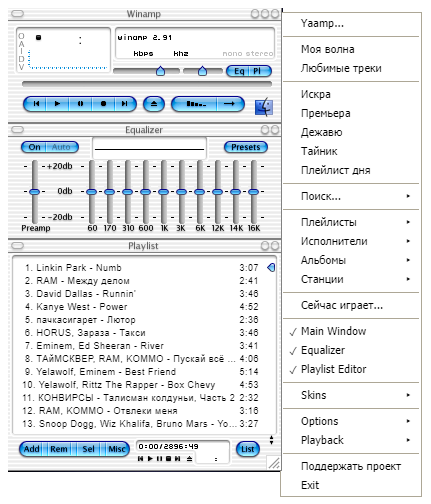The image size is (431, 504).
Task: Click the mini Eject icon in playlist footer
Action: (x=189, y=459)
